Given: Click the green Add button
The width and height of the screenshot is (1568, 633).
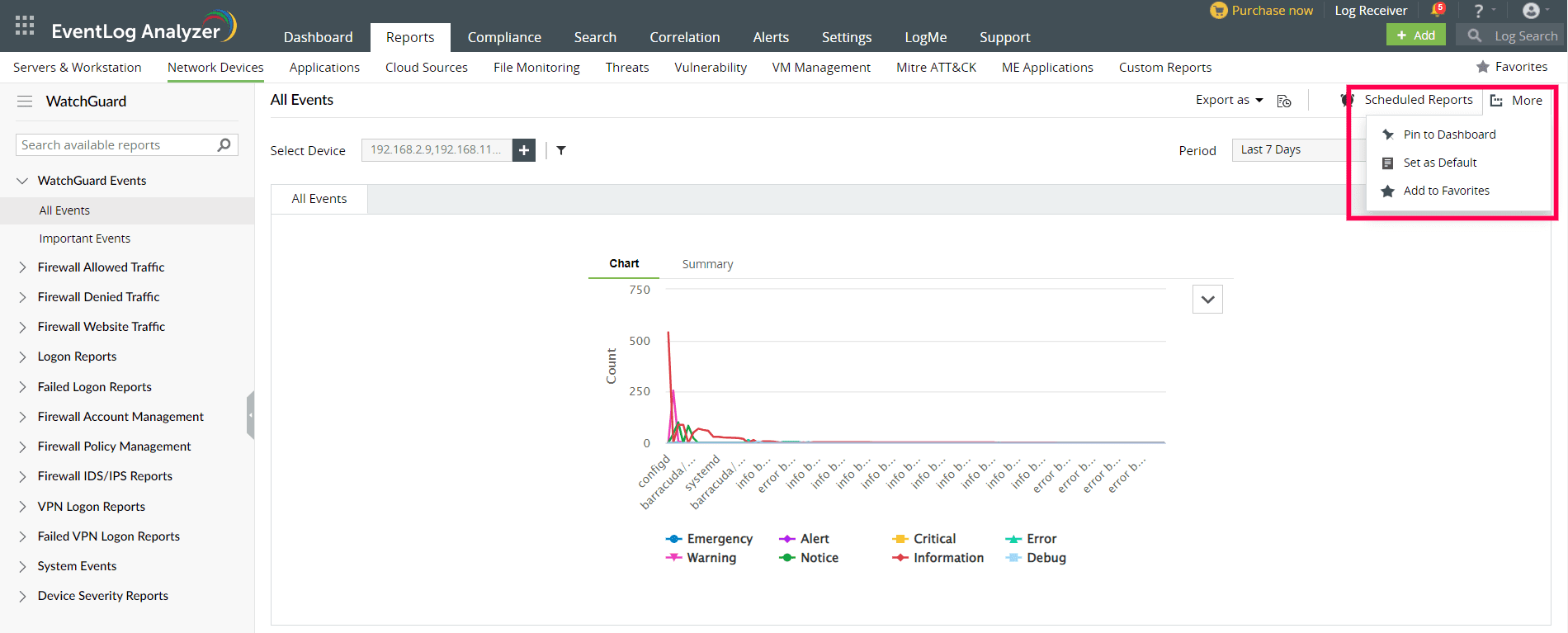Looking at the screenshot, I should tap(1415, 35).
